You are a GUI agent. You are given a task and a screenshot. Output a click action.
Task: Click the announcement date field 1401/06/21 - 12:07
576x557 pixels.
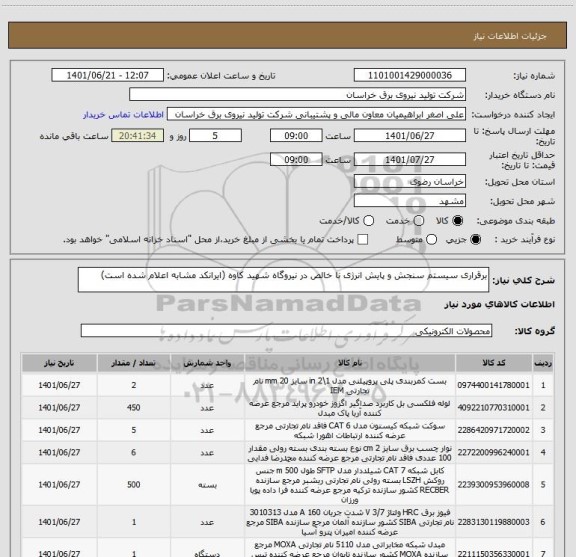(107, 75)
